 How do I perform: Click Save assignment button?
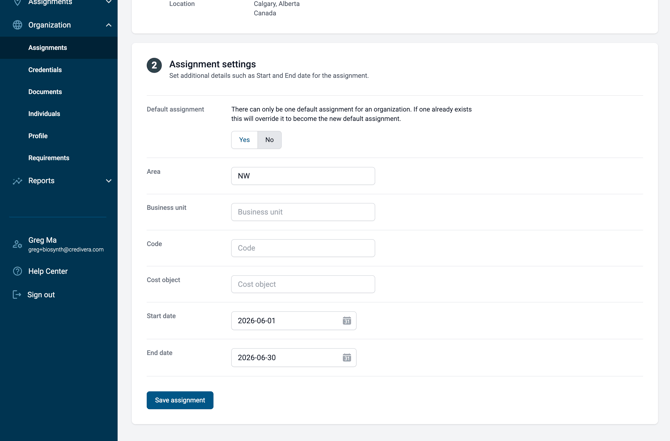click(x=180, y=400)
